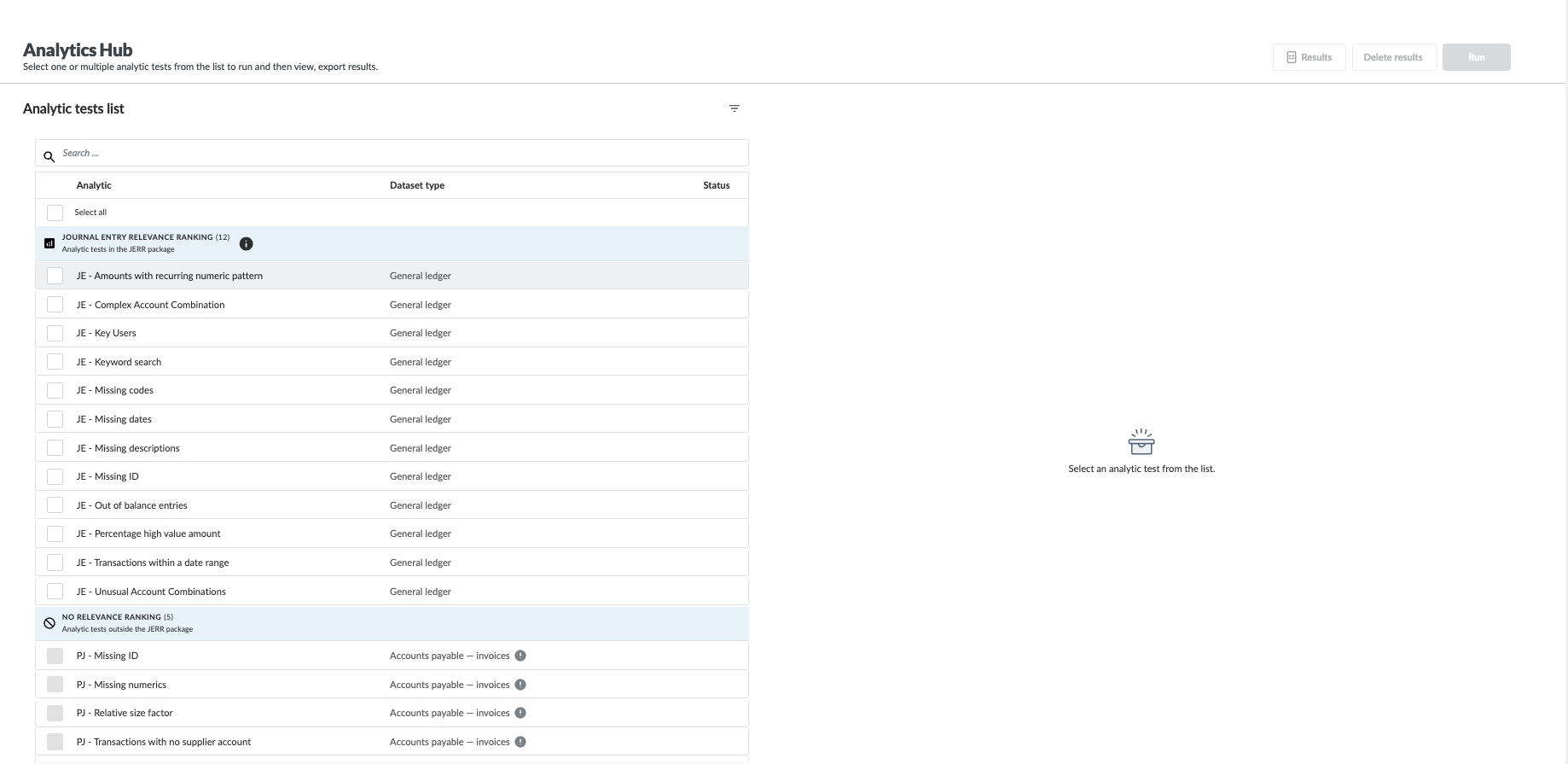Click General ledger in Missing dates row
The height and width of the screenshot is (764, 1568).
click(x=421, y=419)
